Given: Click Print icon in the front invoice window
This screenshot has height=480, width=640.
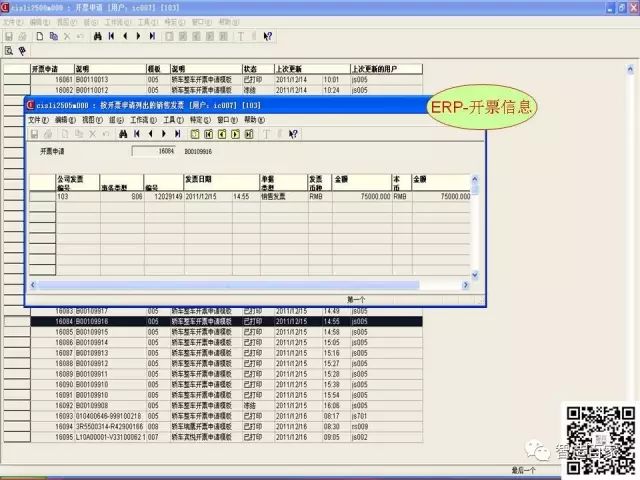Looking at the screenshot, I should 48,134.
